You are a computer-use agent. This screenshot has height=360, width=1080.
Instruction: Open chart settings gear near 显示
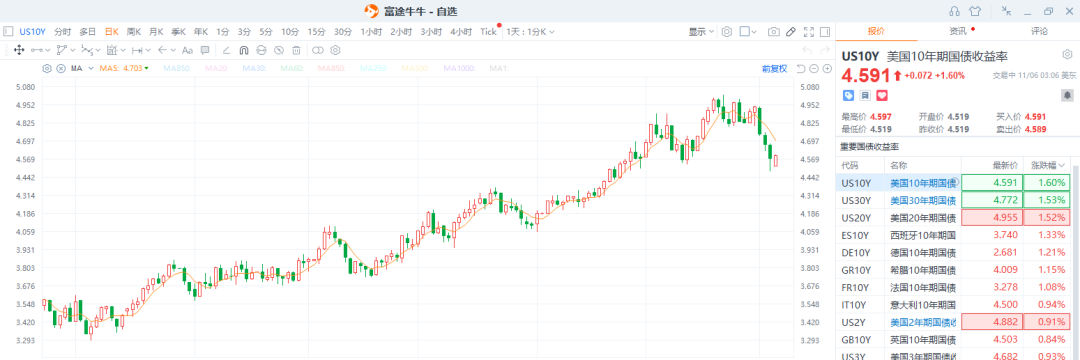pyautogui.click(x=727, y=32)
